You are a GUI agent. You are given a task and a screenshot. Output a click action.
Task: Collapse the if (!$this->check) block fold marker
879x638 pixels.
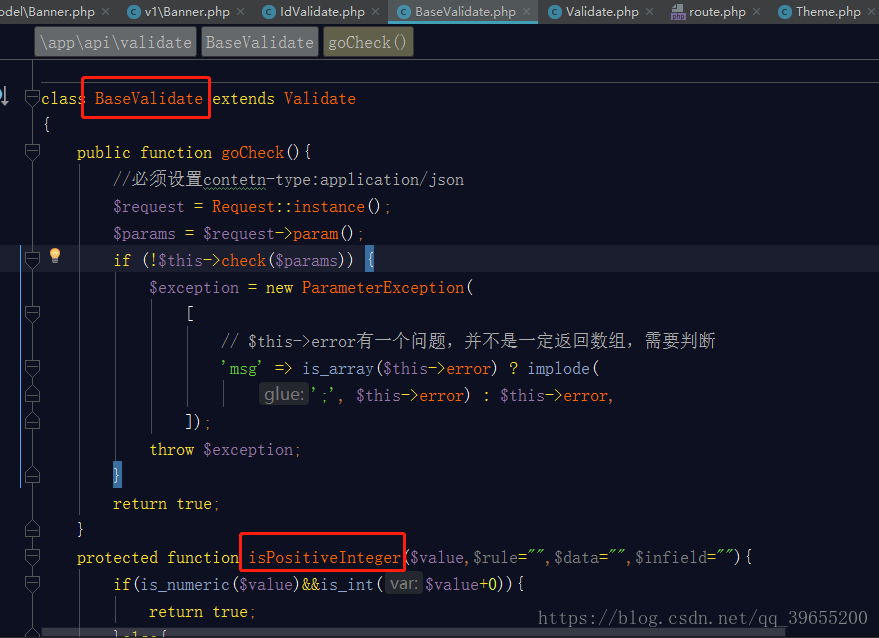[x=32, y=260]
